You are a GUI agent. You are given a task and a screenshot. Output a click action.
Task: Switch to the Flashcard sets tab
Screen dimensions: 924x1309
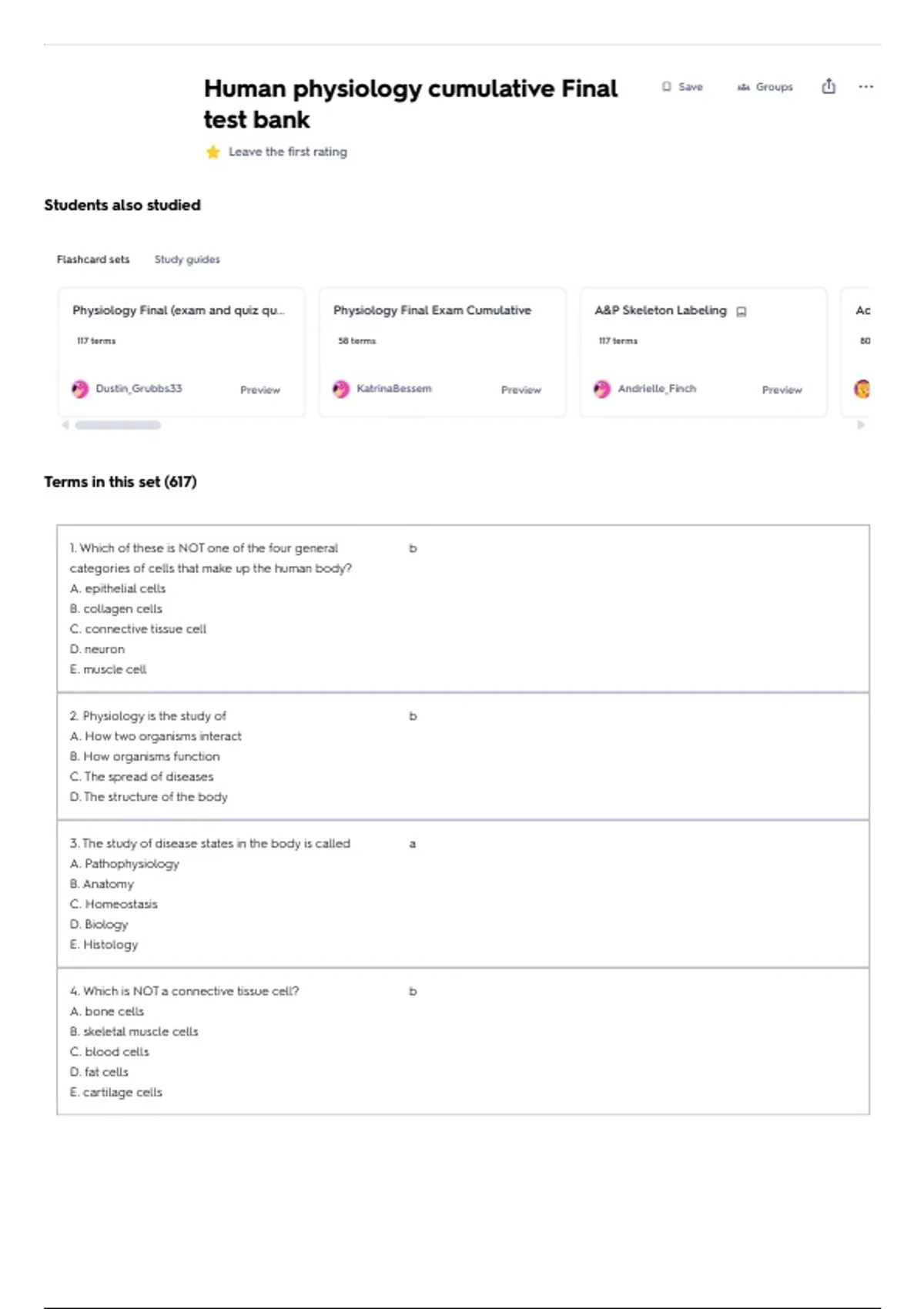(93, 259)
